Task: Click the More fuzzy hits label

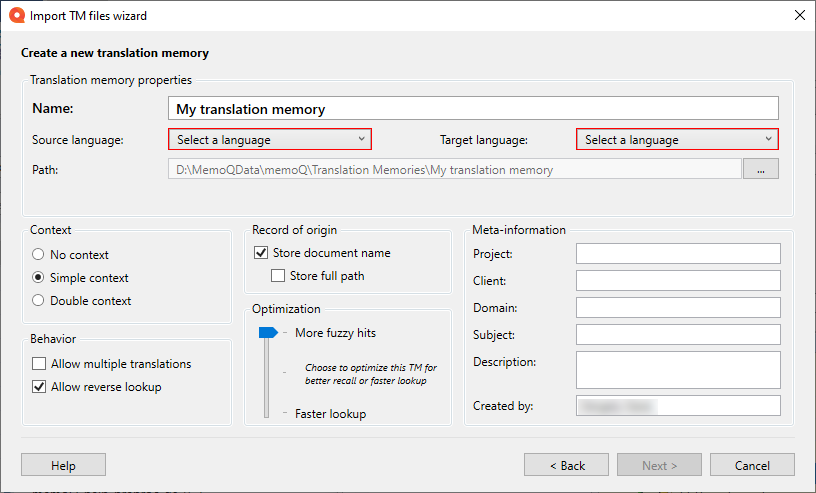Action: 335,333
